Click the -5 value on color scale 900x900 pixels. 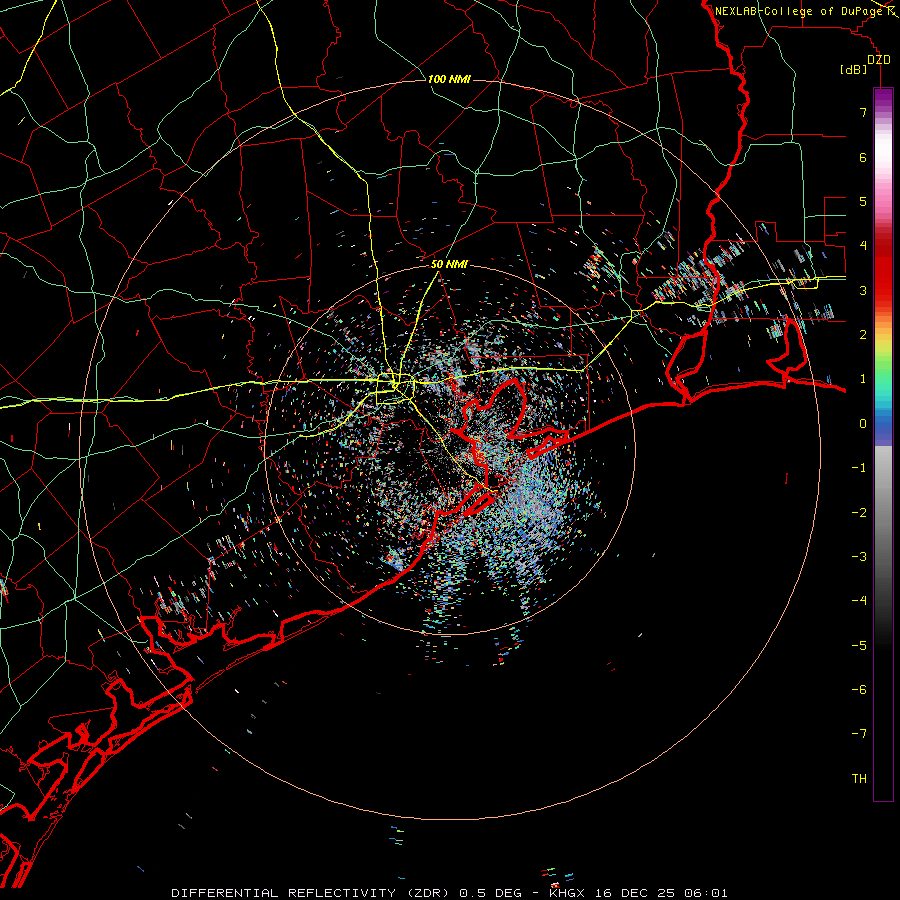[859, 646]
